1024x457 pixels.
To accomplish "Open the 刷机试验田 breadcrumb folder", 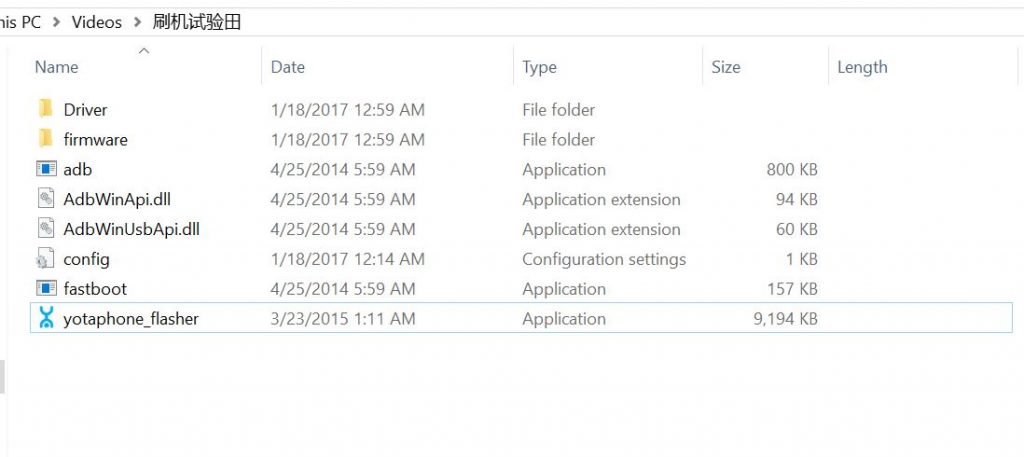I will tap(197, 22).
